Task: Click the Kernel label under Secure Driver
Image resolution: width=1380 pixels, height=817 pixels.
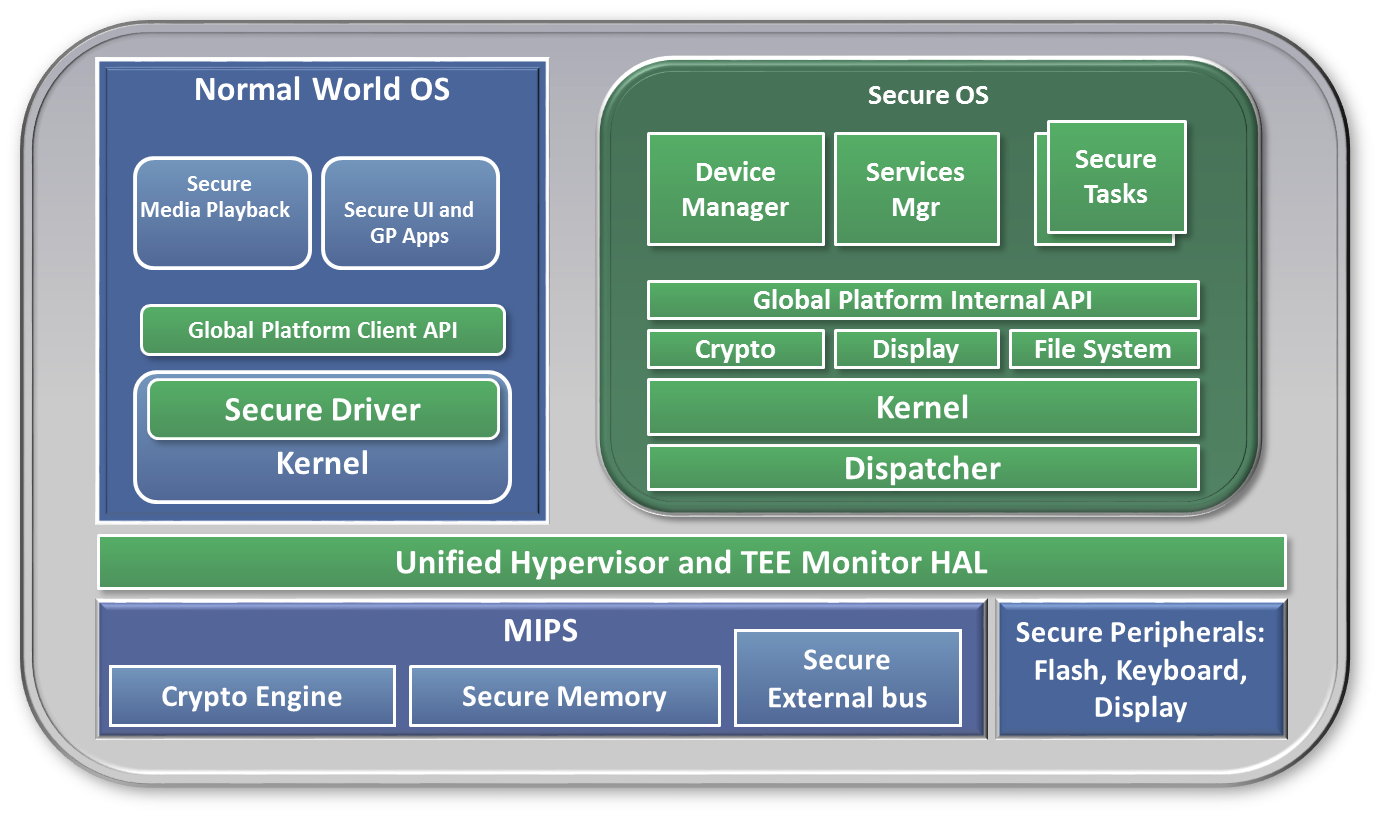Action: click(322, 463)
